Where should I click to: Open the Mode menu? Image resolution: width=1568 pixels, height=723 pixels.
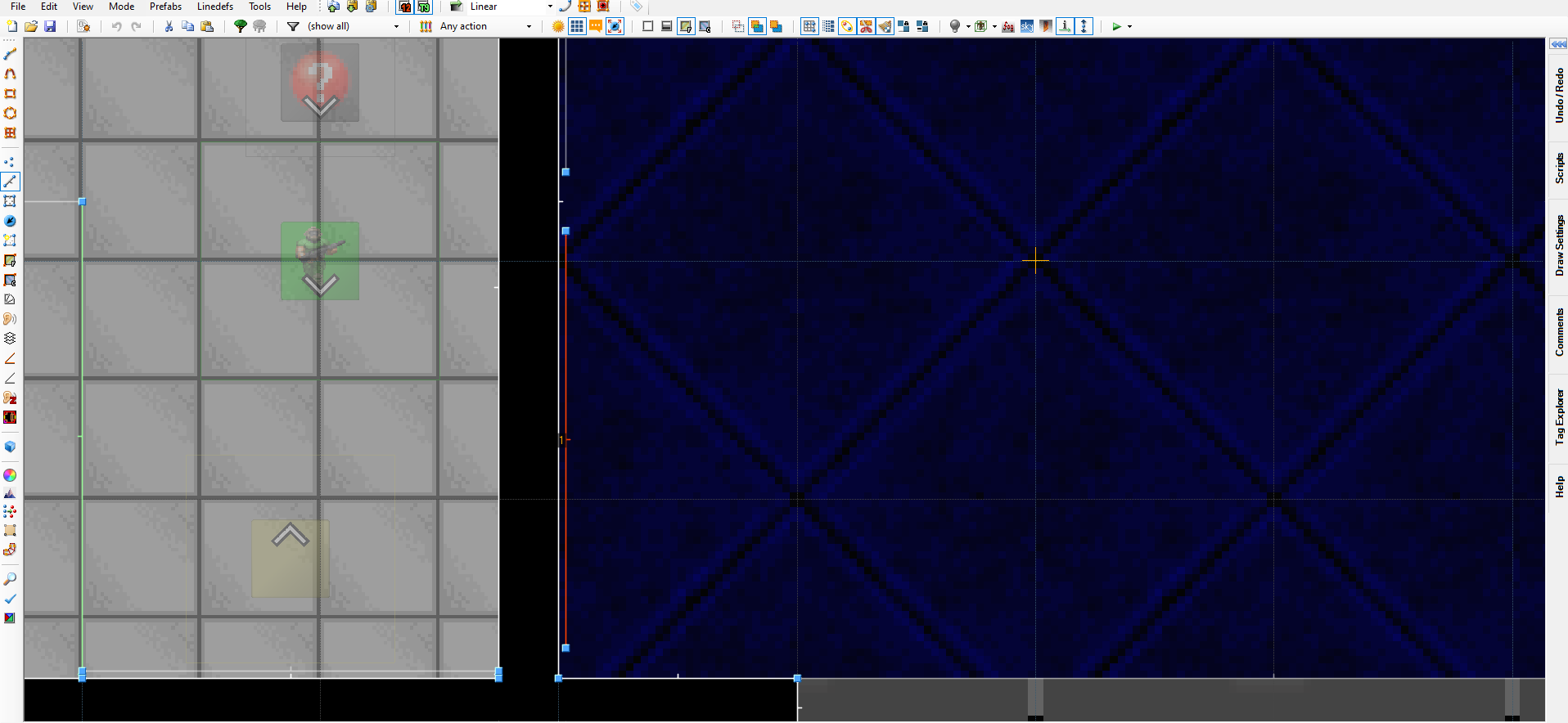(121, 7)
